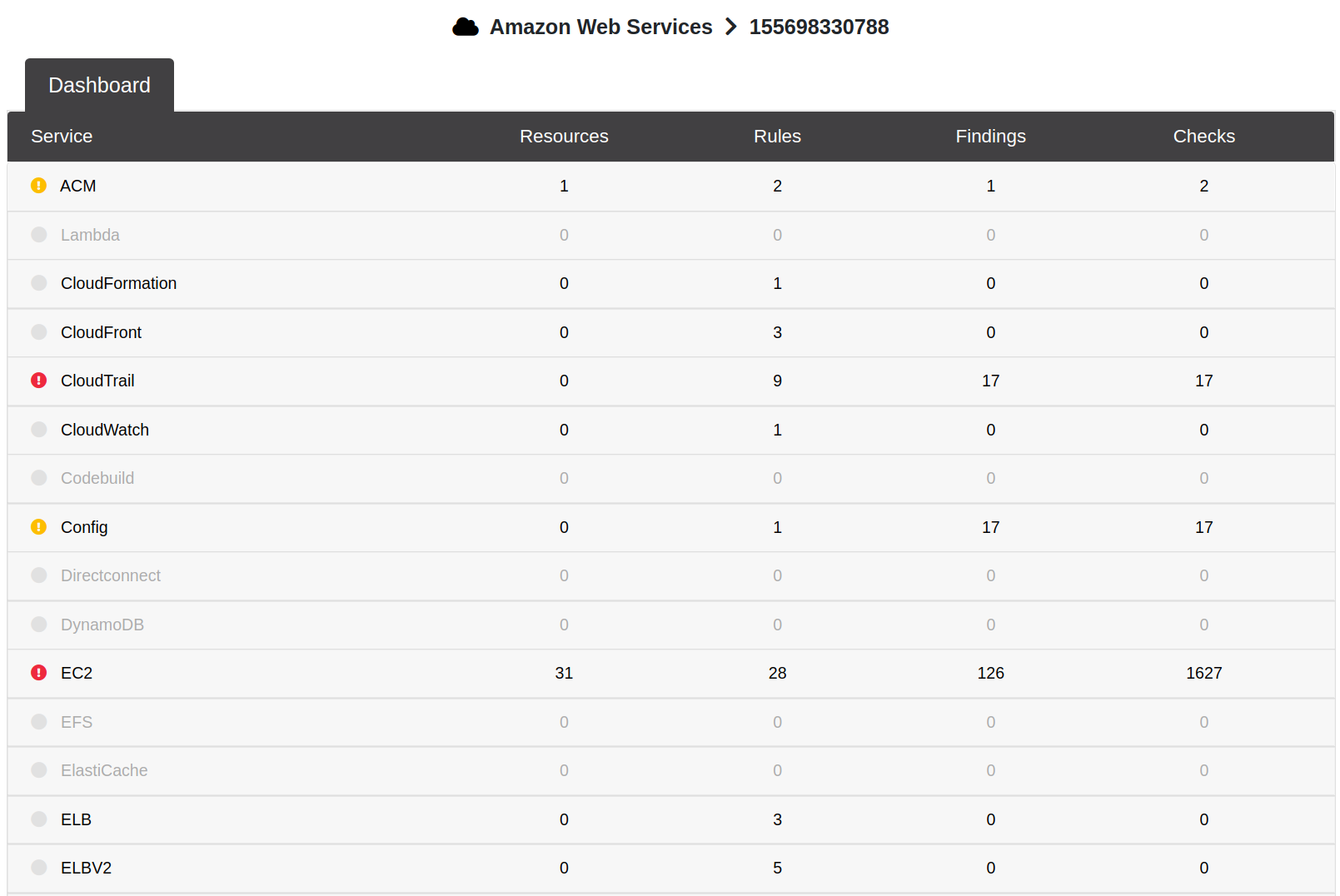Viewport: 1340px width, 896px height.
Task: Click the yellow warning icon for ACM
Action: tap(38, 186)
